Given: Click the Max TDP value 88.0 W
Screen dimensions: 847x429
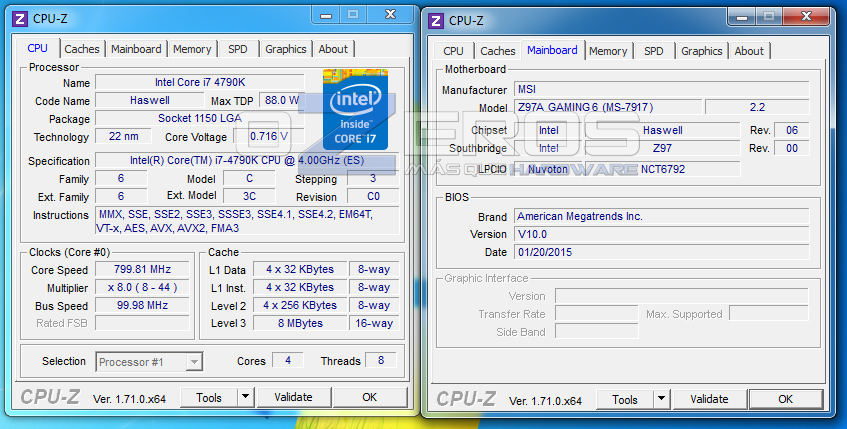Looking at the screenshot, I should [282, 100].
